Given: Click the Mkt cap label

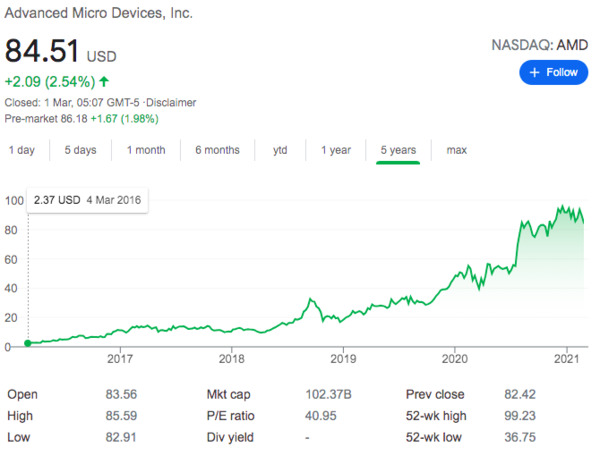Looking at the screenshot, I should point(228,394).
